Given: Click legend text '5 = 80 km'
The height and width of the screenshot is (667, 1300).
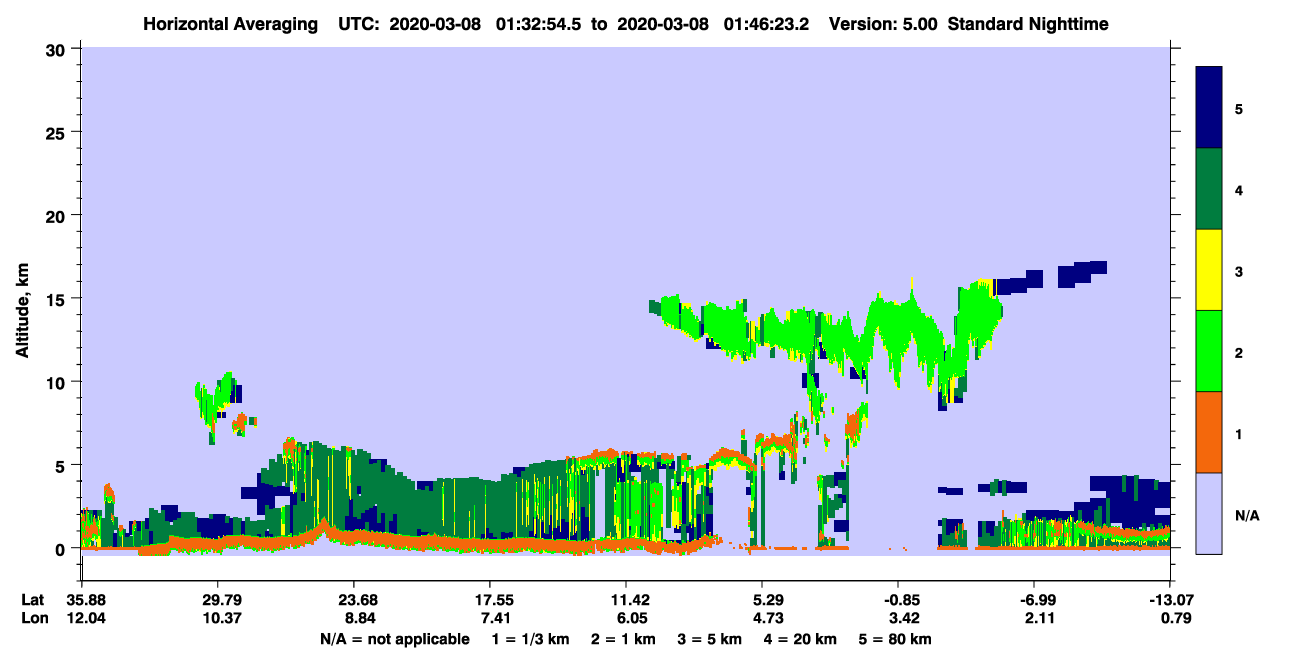Looking at the screenshot, I should pos(895,638).
